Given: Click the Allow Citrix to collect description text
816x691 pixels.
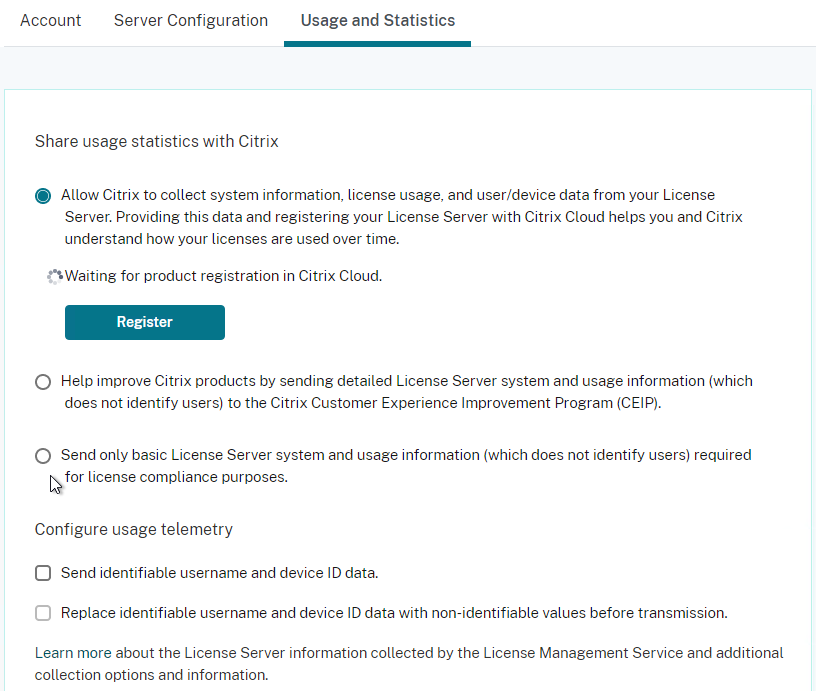Looking at the screenshot, I should point(402,216).
